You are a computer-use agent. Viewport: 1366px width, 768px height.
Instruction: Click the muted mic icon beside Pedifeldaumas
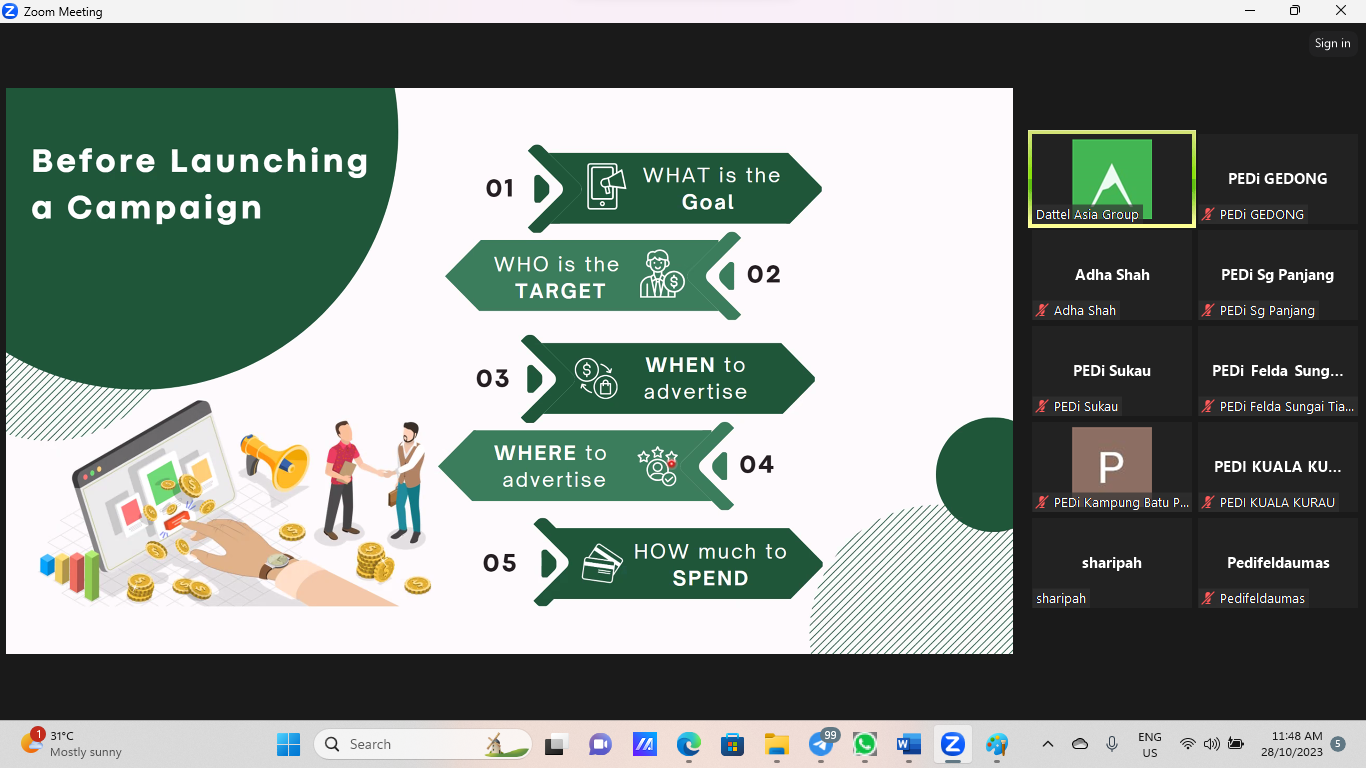click(x=1209, y=599)
